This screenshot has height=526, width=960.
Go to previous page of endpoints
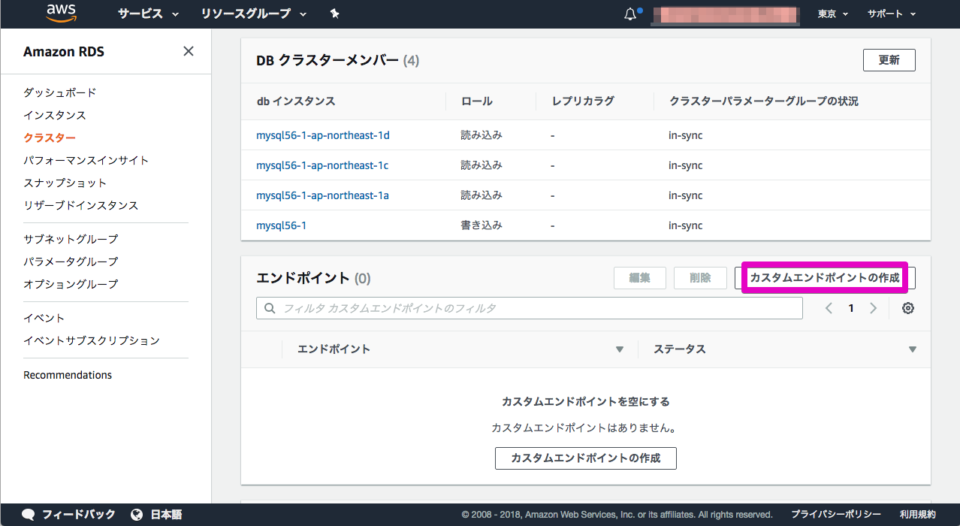pos(828,308)
